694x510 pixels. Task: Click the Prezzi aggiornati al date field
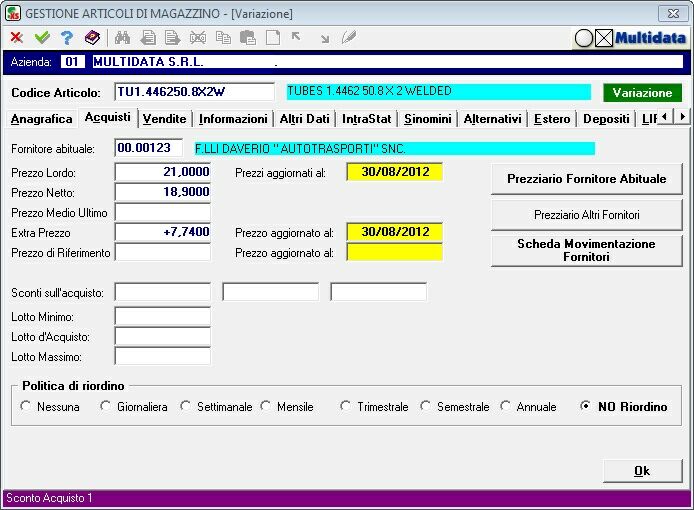pyautogui.click(x=395, y=172)
